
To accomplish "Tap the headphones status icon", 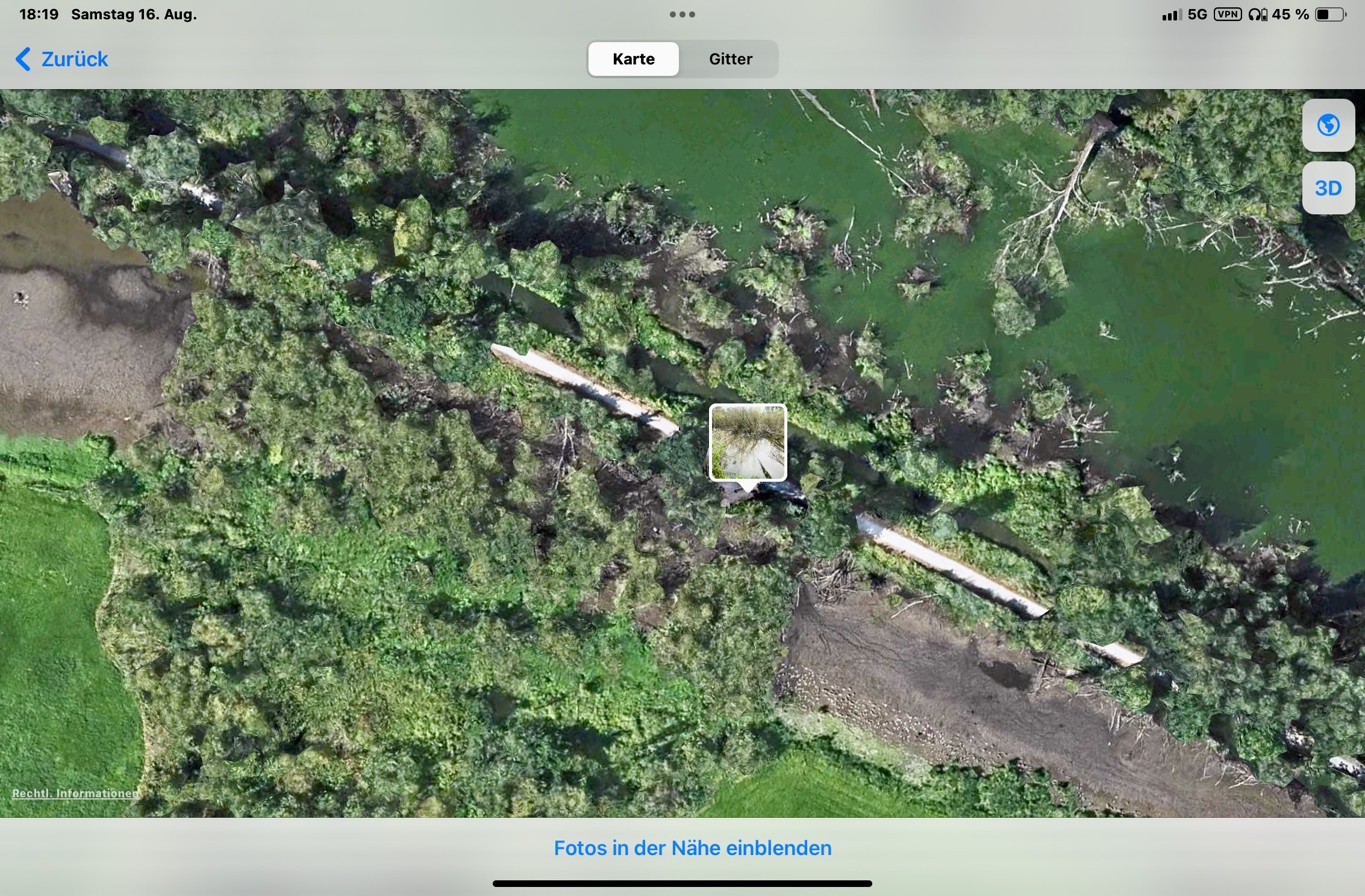I will pos(1258,14).
